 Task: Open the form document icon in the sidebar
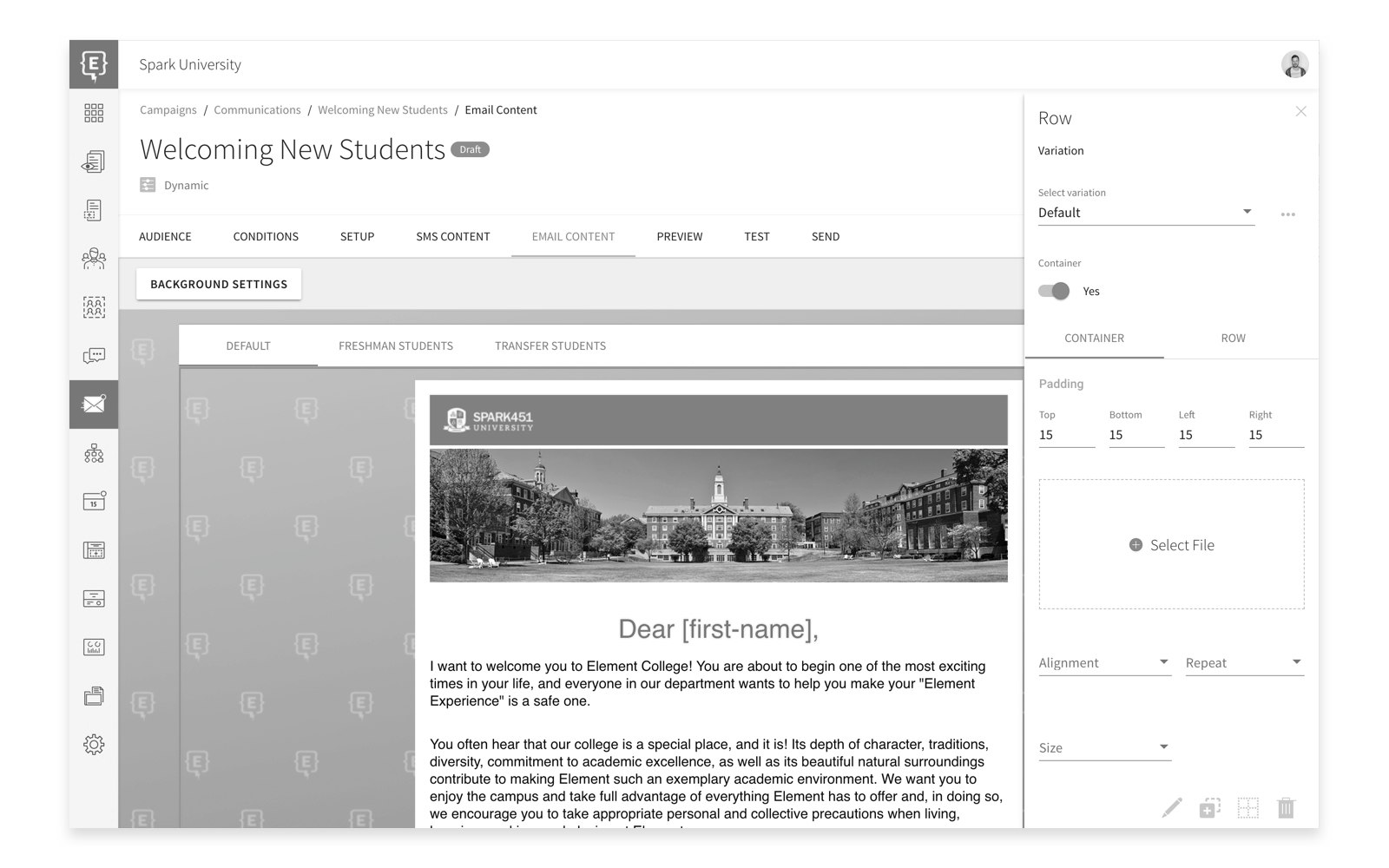click(94, 210)
